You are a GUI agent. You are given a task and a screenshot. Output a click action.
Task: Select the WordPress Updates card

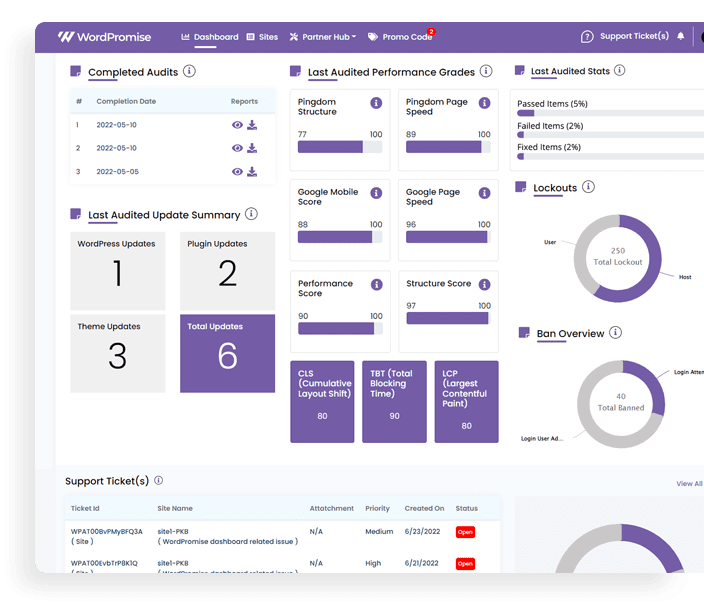click(118, 271)
